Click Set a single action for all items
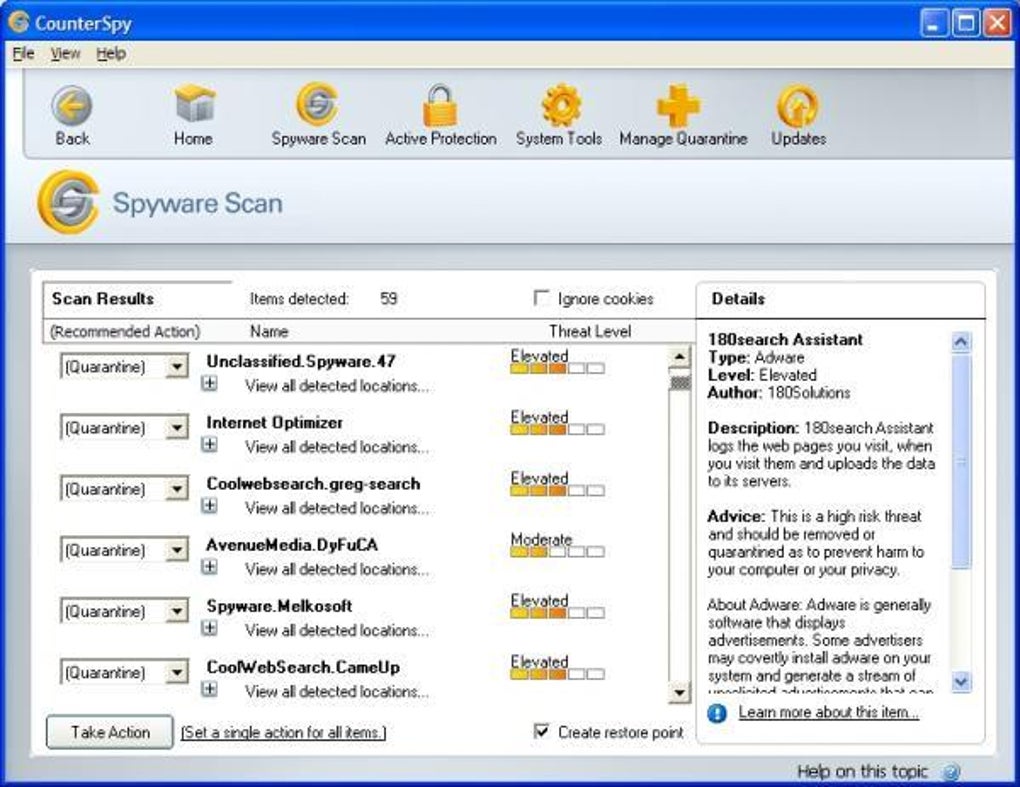 tap(283, 733)
